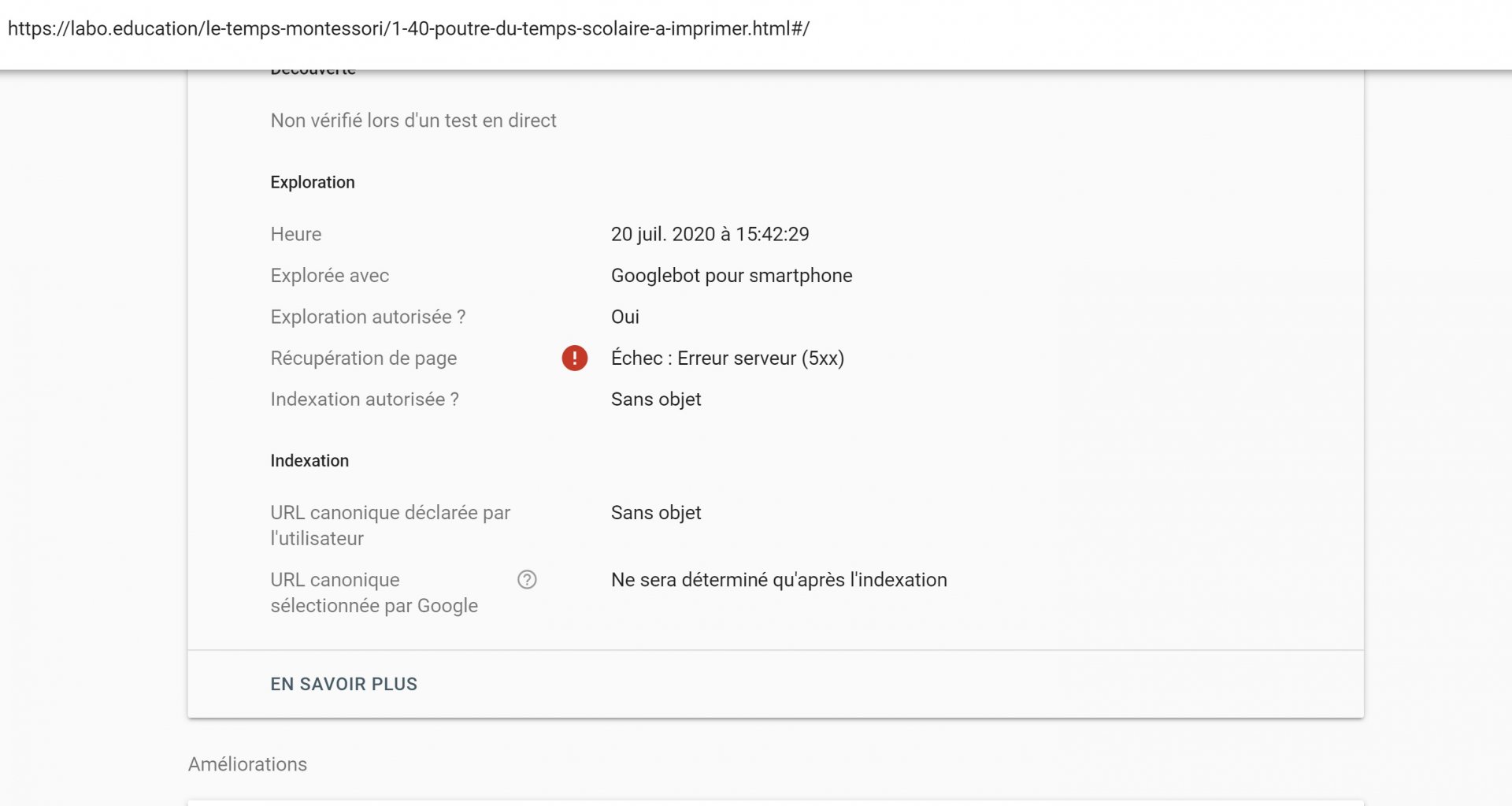Select the Échec : Erreur serveur (5xx) text

tap(728, 358)
